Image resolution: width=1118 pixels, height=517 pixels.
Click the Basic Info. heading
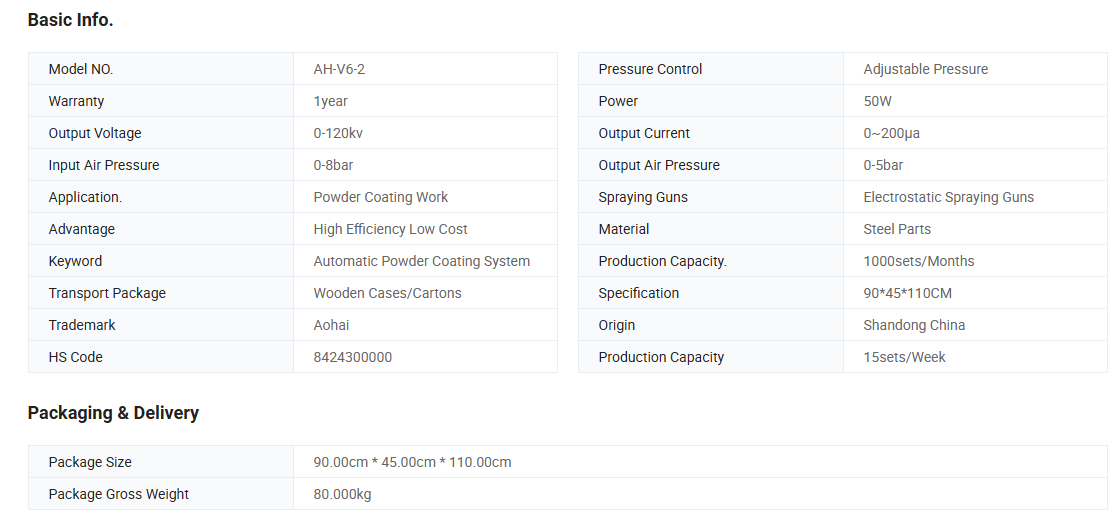(x=70, y=19)
